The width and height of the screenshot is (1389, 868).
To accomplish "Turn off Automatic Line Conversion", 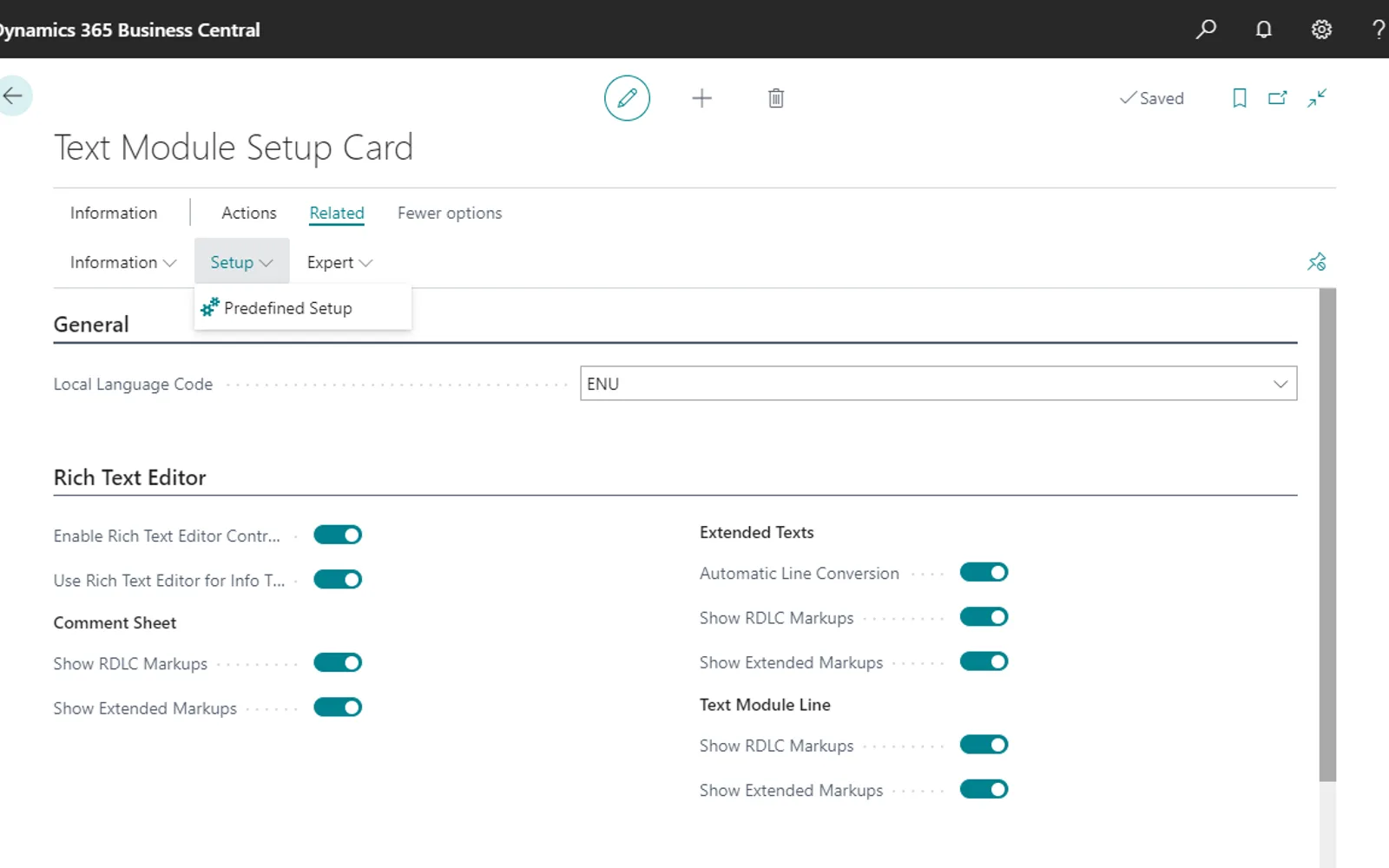I will [984, 572].
